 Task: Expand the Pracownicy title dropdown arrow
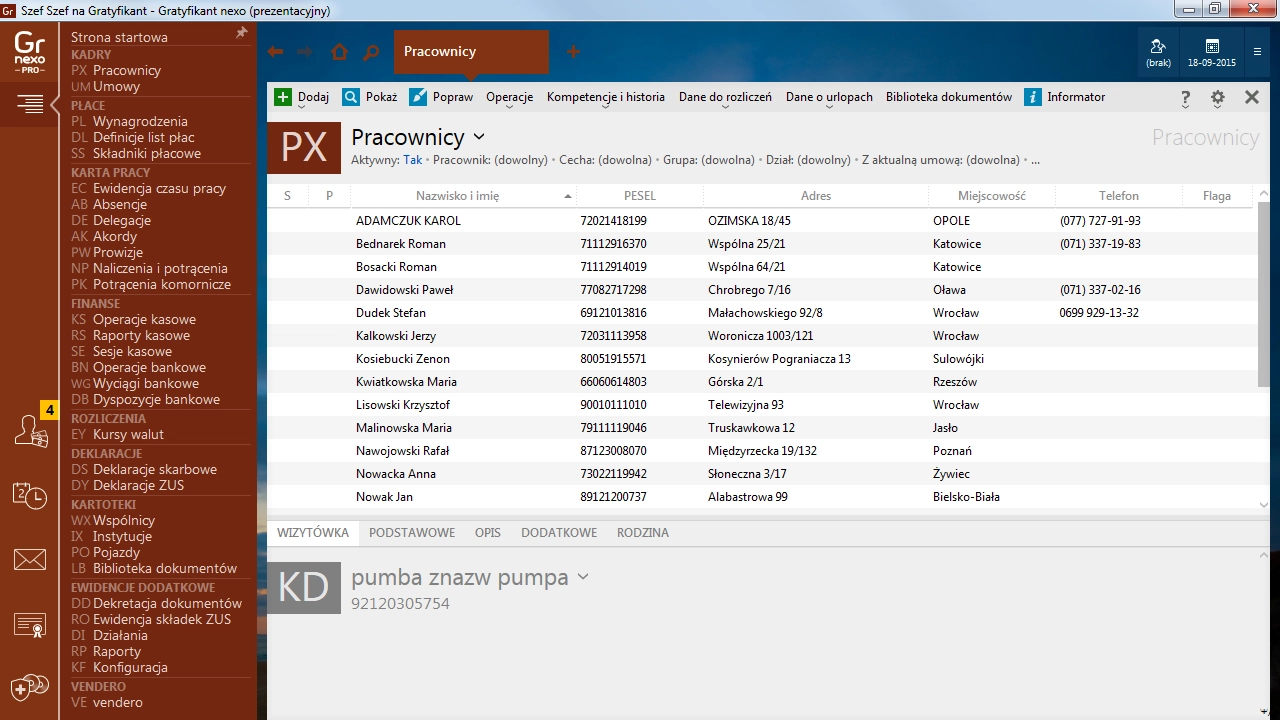pyautogui.click(x=479, y=137)
